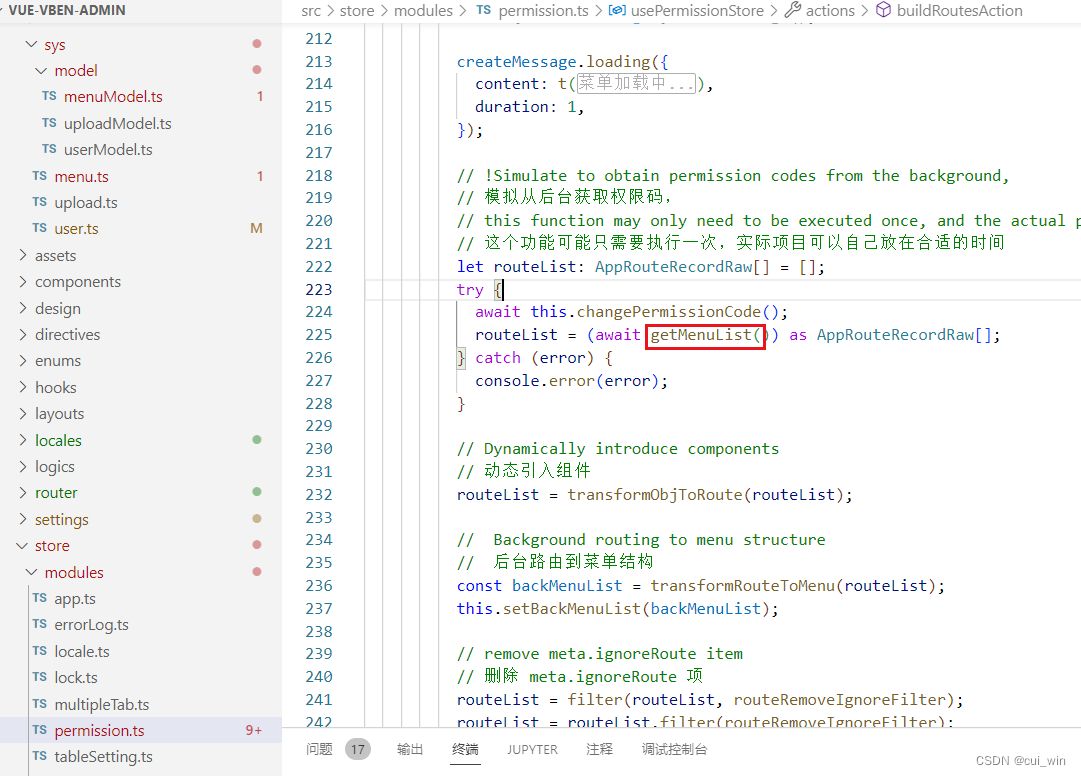The height and width of the screenshot is (776, 1081).
Task: Click the TS icon of menuModel.ts
Action: coord(49,96)
